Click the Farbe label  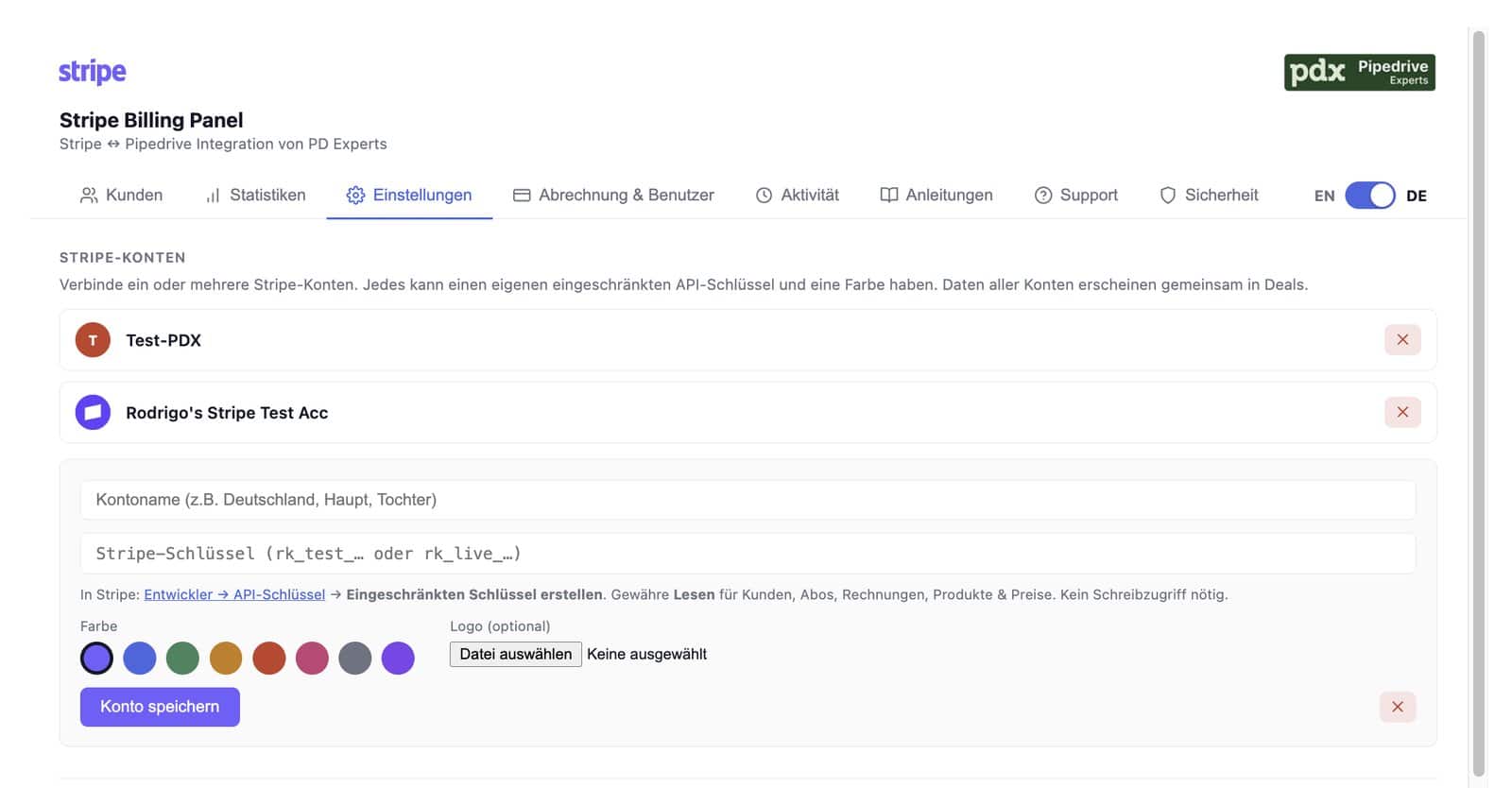pos(98,626)
